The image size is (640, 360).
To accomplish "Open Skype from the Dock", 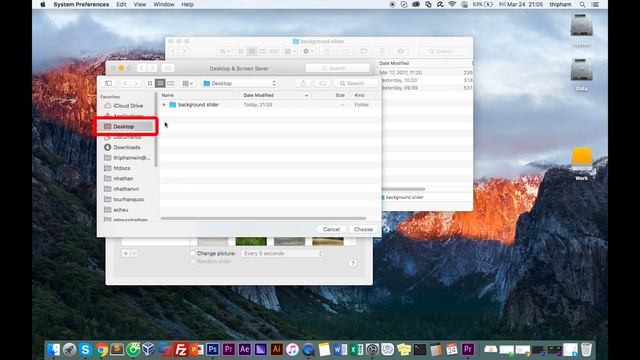I will tap(85, 349).
